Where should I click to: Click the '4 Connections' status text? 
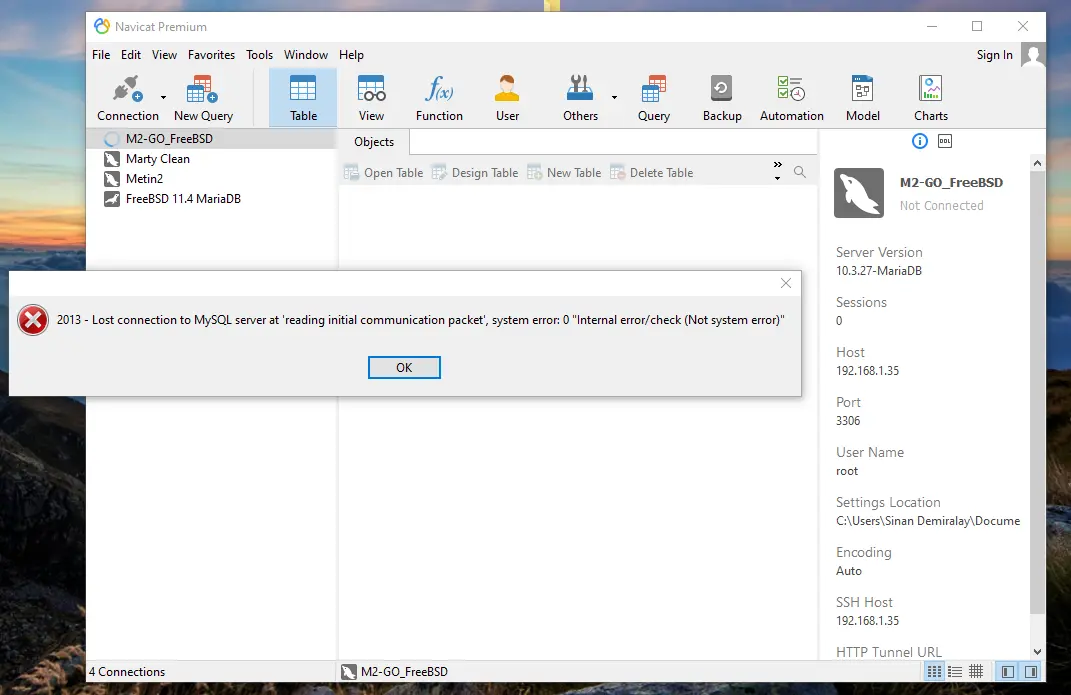tap(127, 672)
